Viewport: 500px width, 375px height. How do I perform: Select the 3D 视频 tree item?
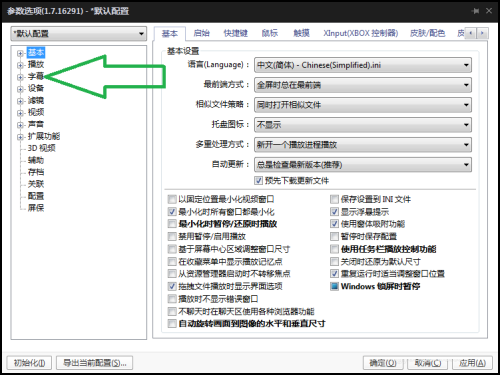pos(41,148)
